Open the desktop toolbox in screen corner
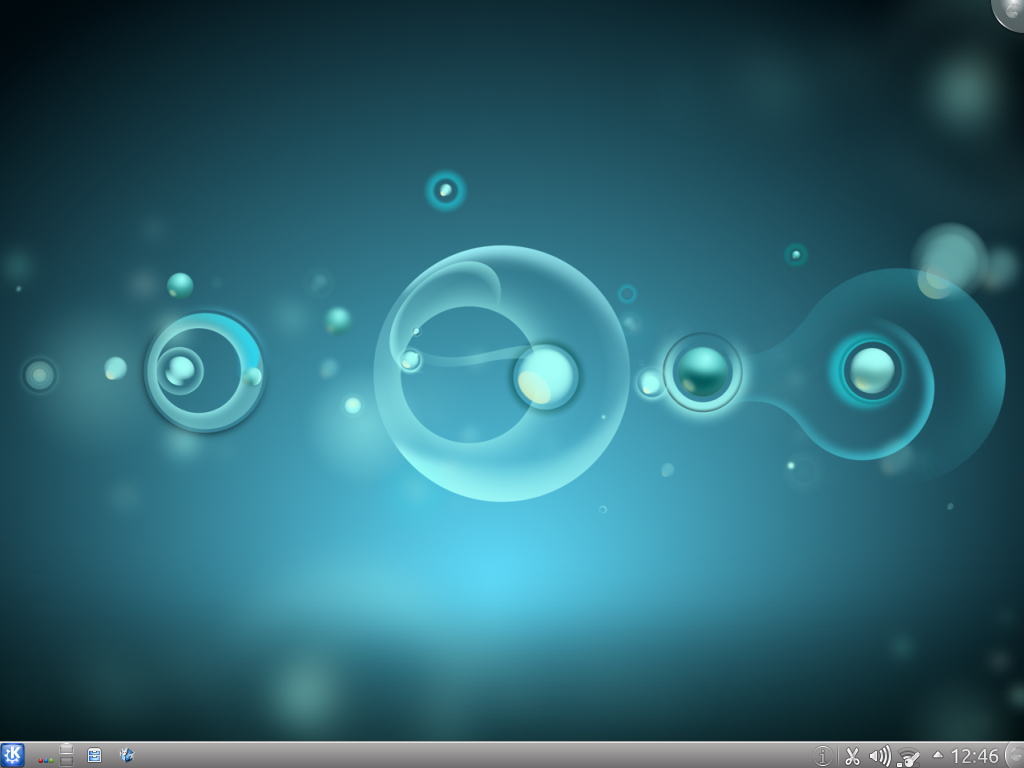 (x=1010, y=12)
